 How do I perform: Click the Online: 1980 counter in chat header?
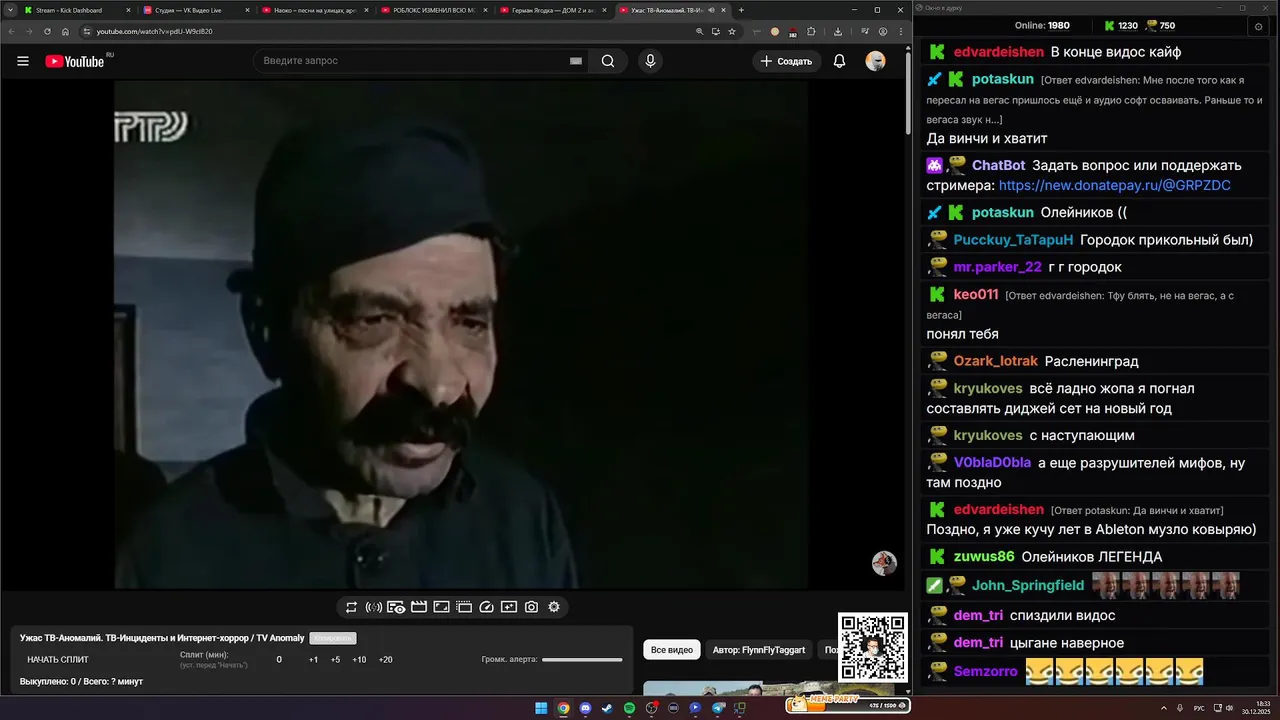coord(1042,26)
